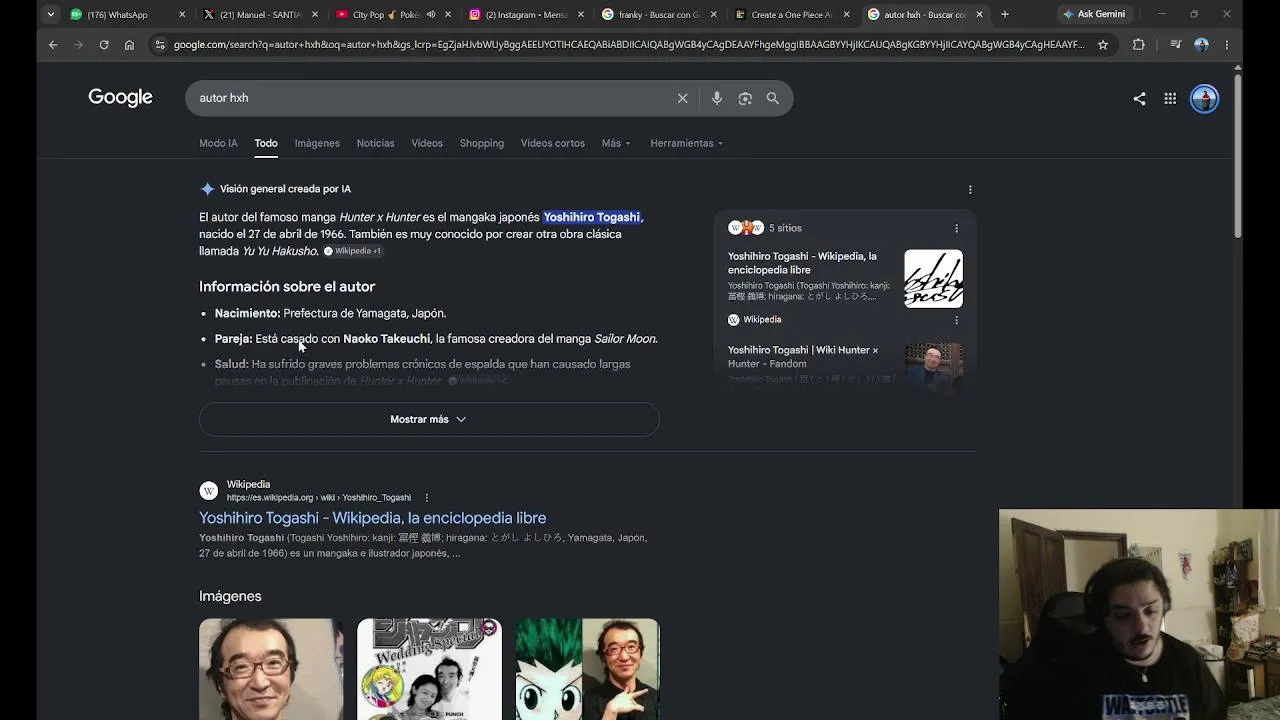
Task: Open the browser extensions menu
Action: (x=1138, y=45)
